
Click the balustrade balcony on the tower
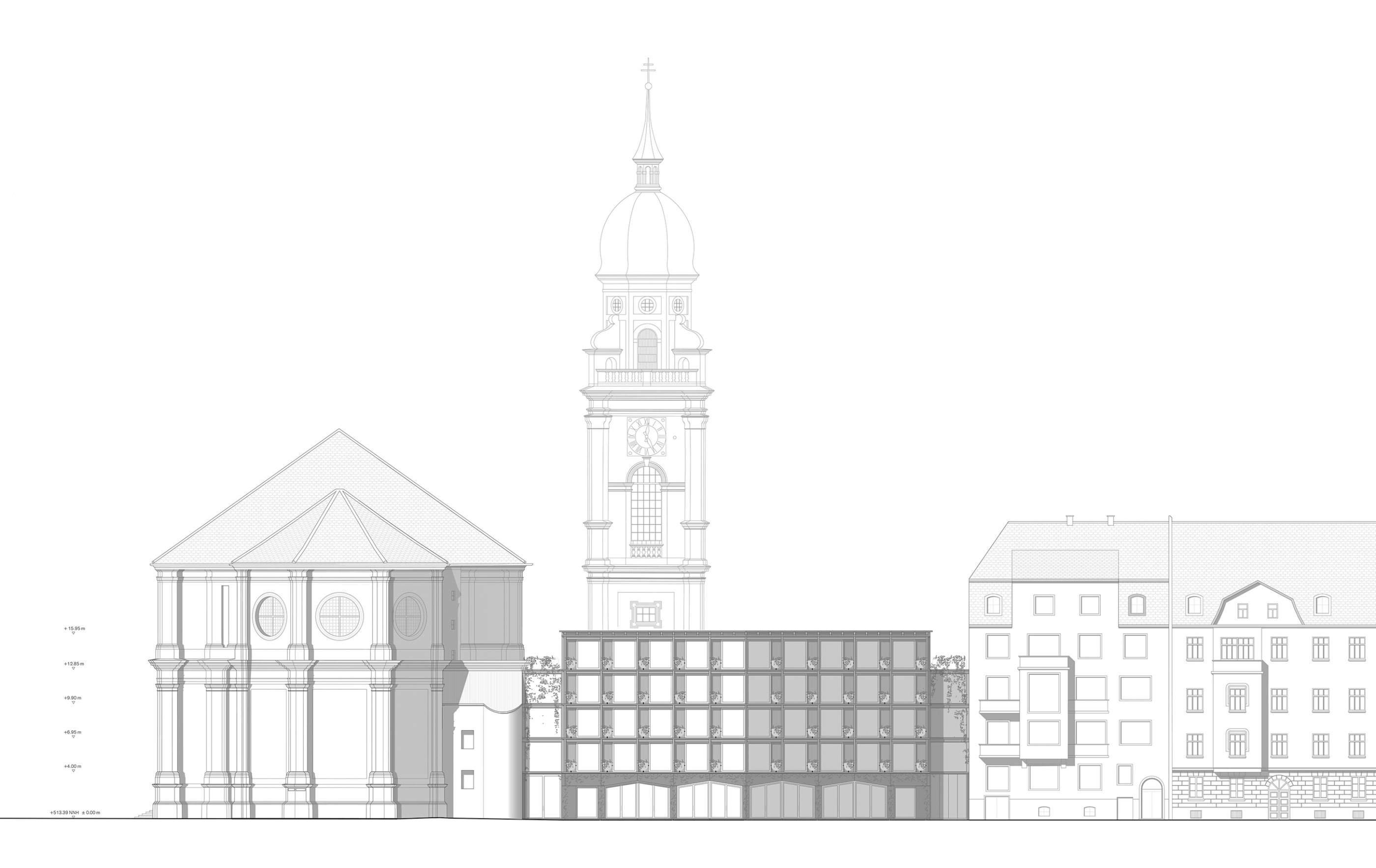(647, 376)
